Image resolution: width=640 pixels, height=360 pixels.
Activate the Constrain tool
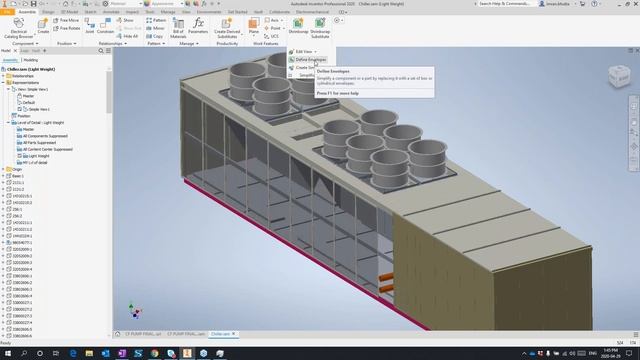click(x=105, y=26)
